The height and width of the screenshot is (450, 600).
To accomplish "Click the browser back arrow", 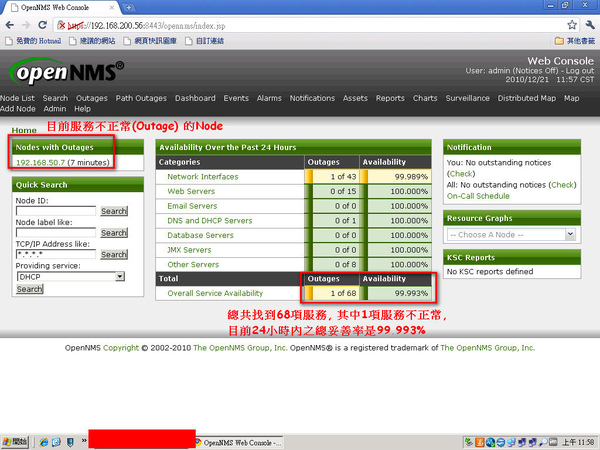I will [x=10, y=25].
